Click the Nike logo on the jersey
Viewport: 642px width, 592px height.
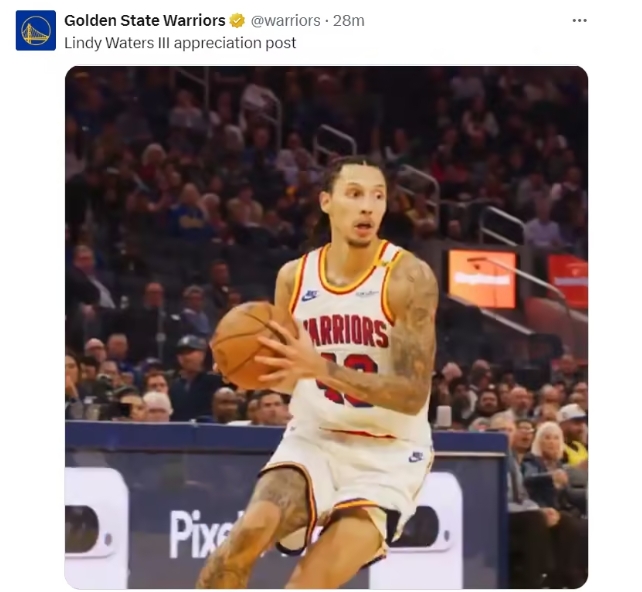coord(310,294)
